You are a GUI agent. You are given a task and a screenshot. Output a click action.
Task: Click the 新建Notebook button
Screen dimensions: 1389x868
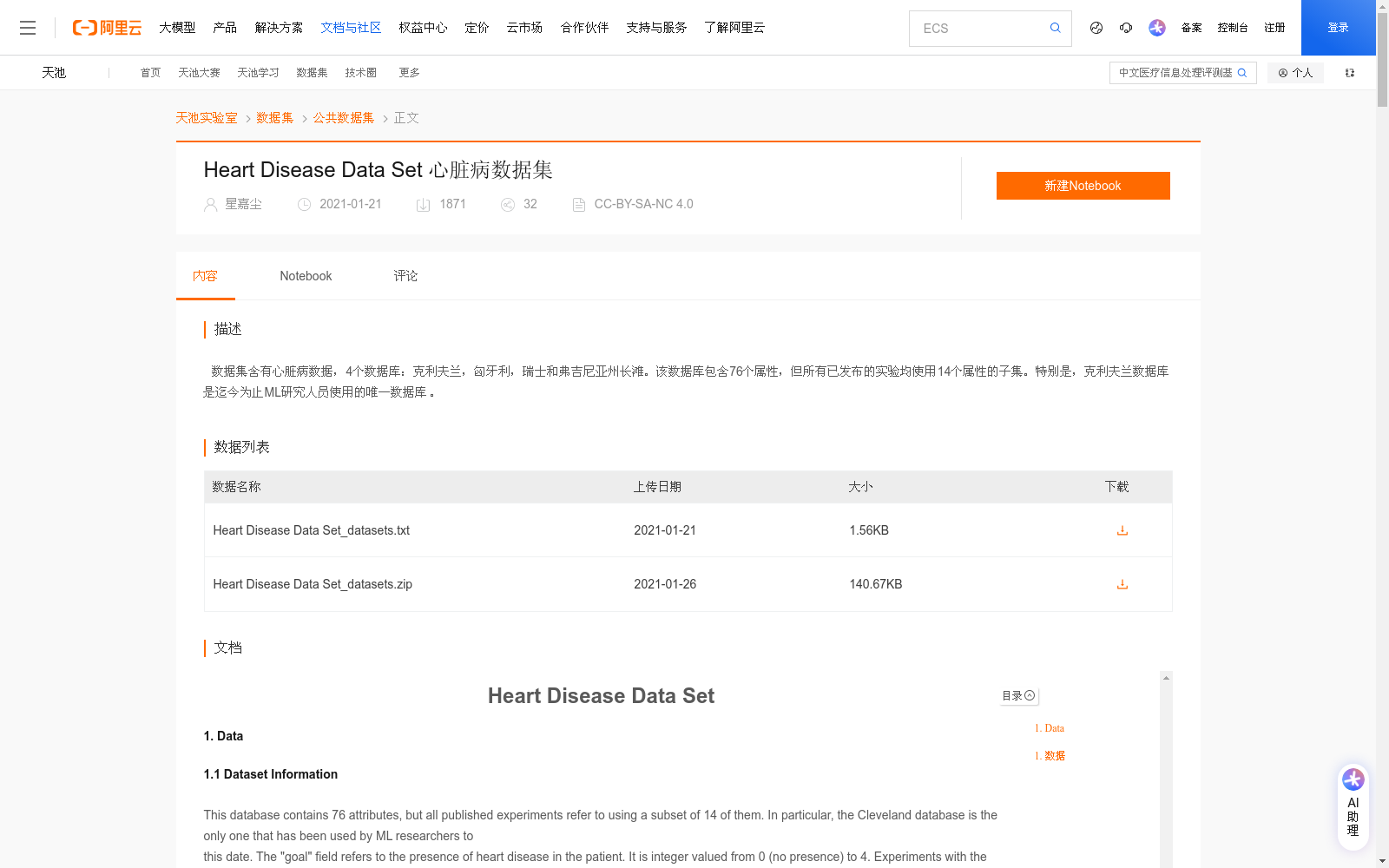(1083, 186)
